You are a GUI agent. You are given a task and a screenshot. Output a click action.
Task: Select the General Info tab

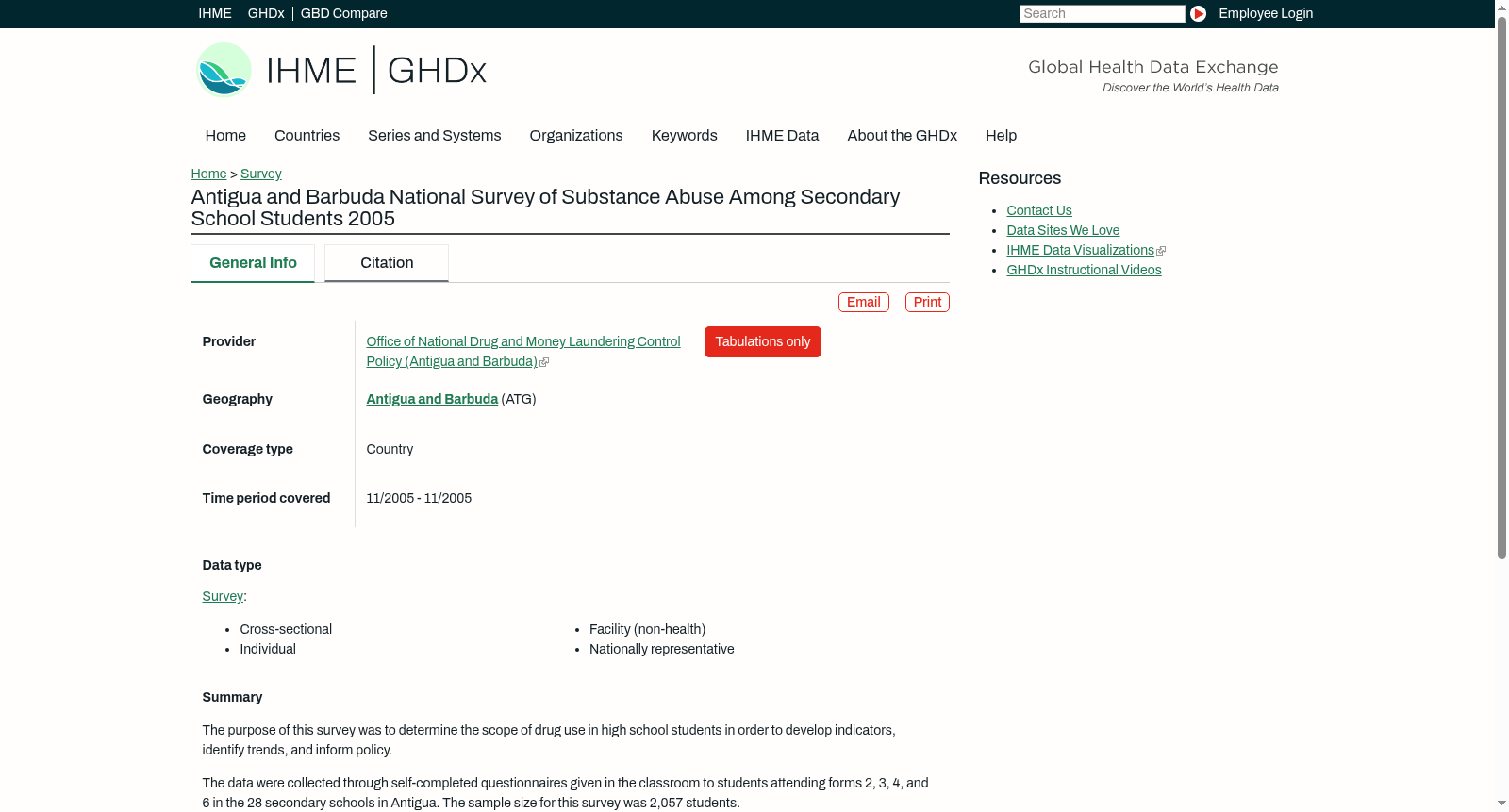253,263
